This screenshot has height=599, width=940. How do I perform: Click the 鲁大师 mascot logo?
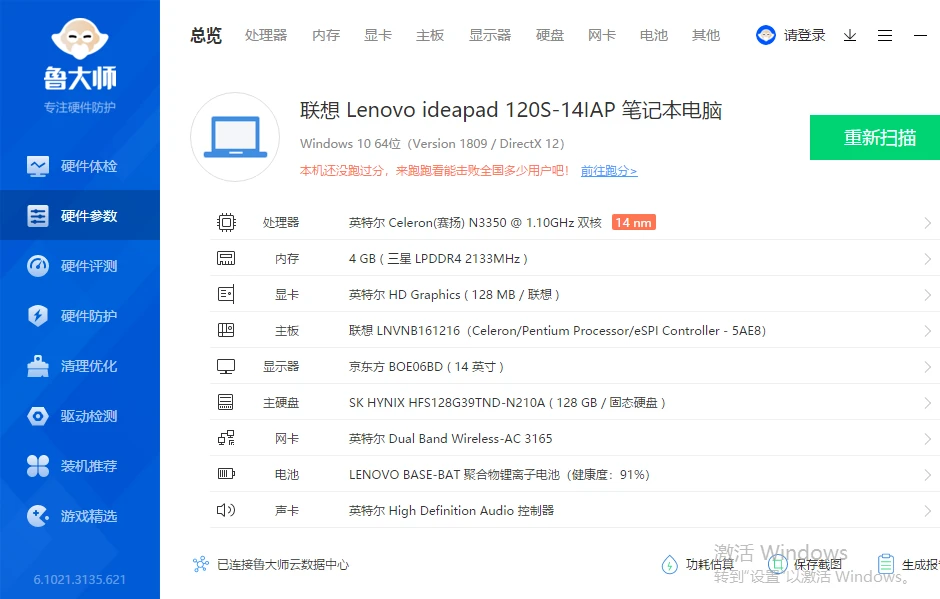coord(80,39)
